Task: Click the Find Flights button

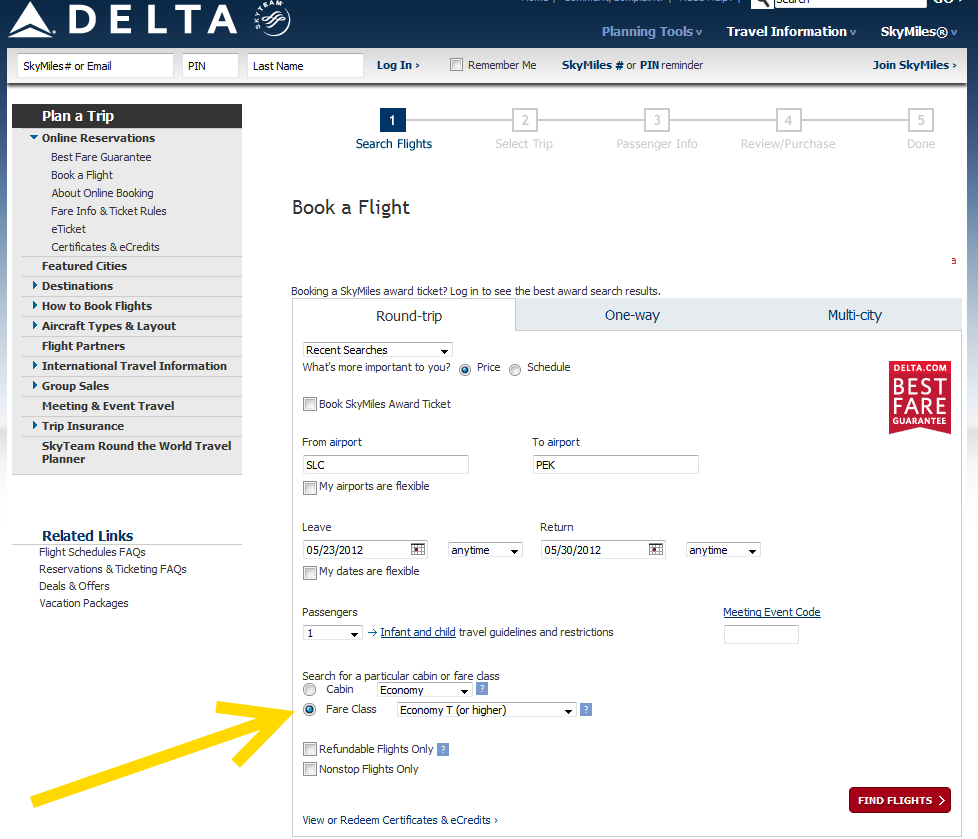Action: pos(899,800)
